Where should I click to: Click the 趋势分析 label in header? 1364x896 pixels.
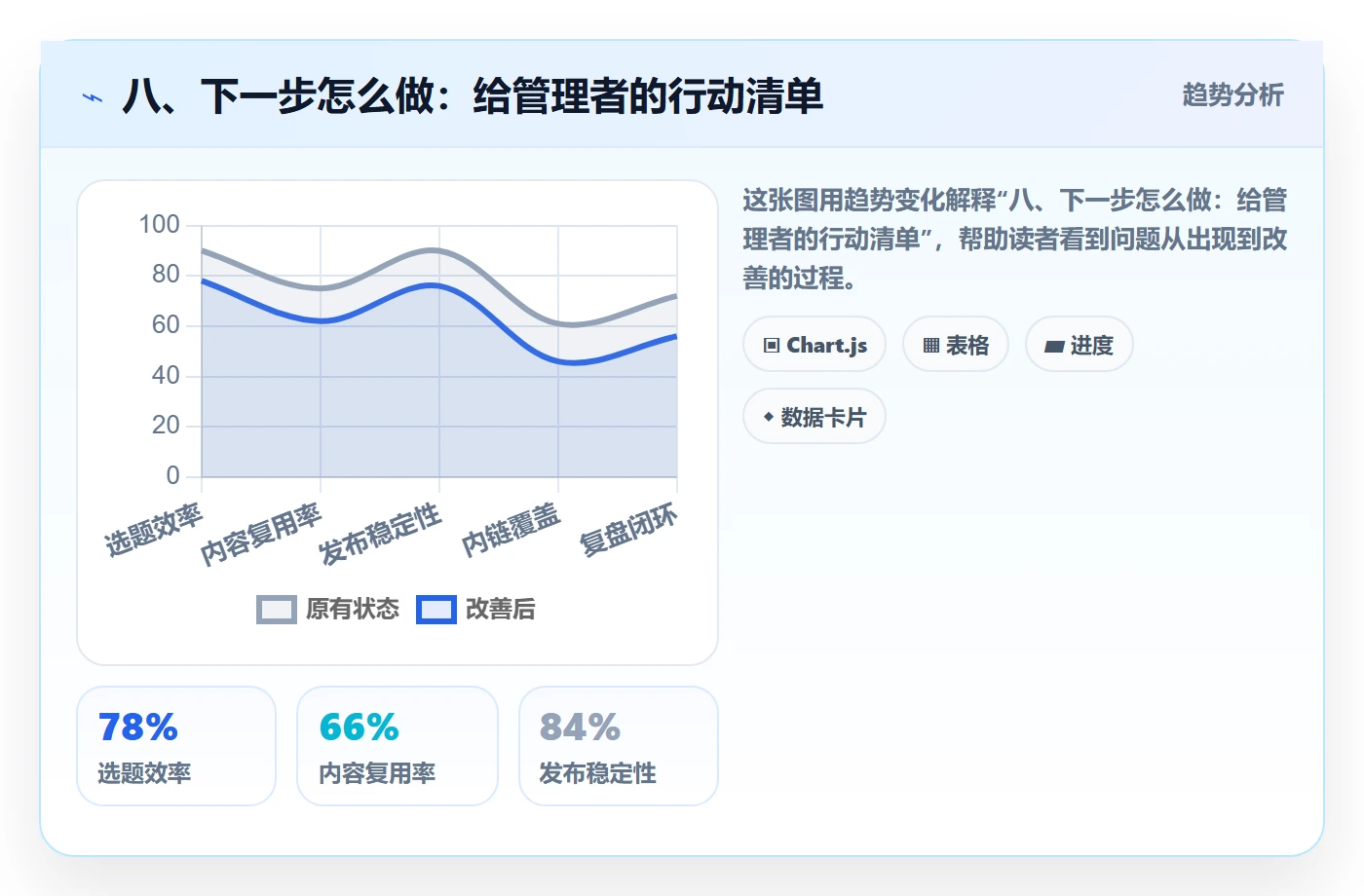1232,95
